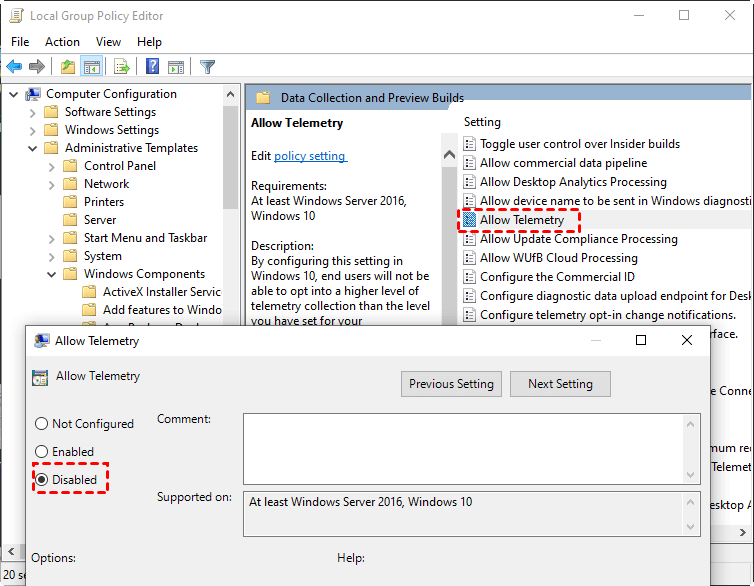Toggle the Show/Hide Action Pane icon
Image resolution: width=754 pixels, height=586 pixels.
coord(176,67)
